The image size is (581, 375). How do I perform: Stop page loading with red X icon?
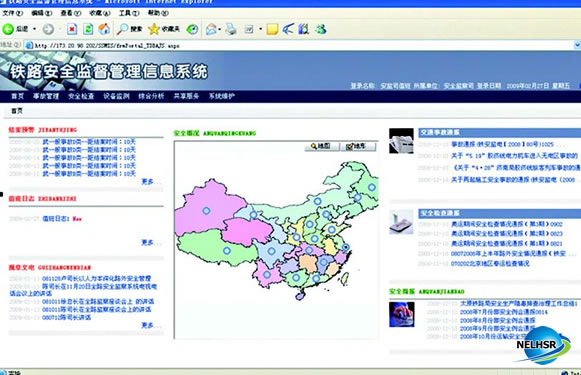coord(72,29)
